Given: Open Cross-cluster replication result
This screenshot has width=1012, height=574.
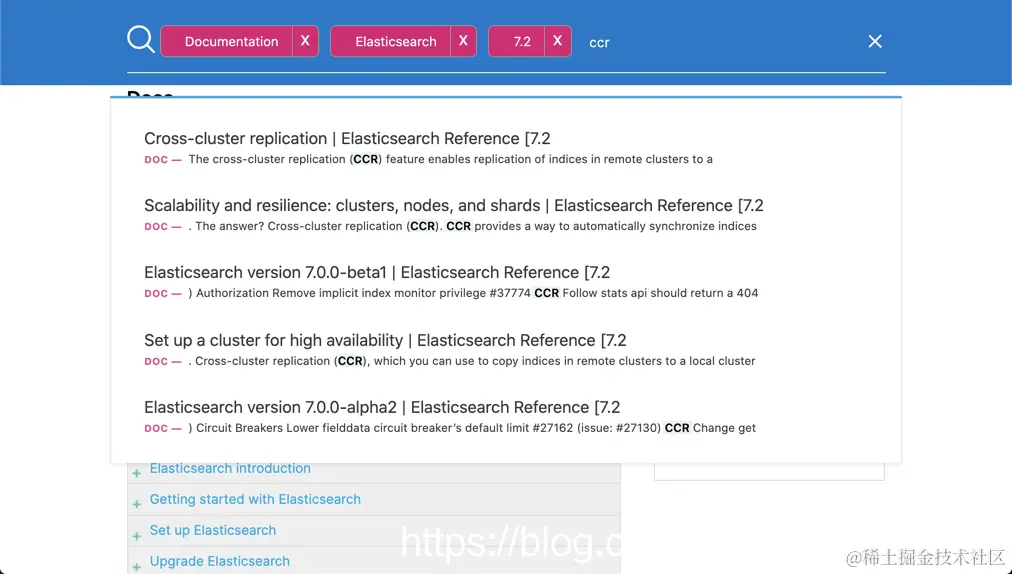Looking at the screenshot, I should point(347,138).
